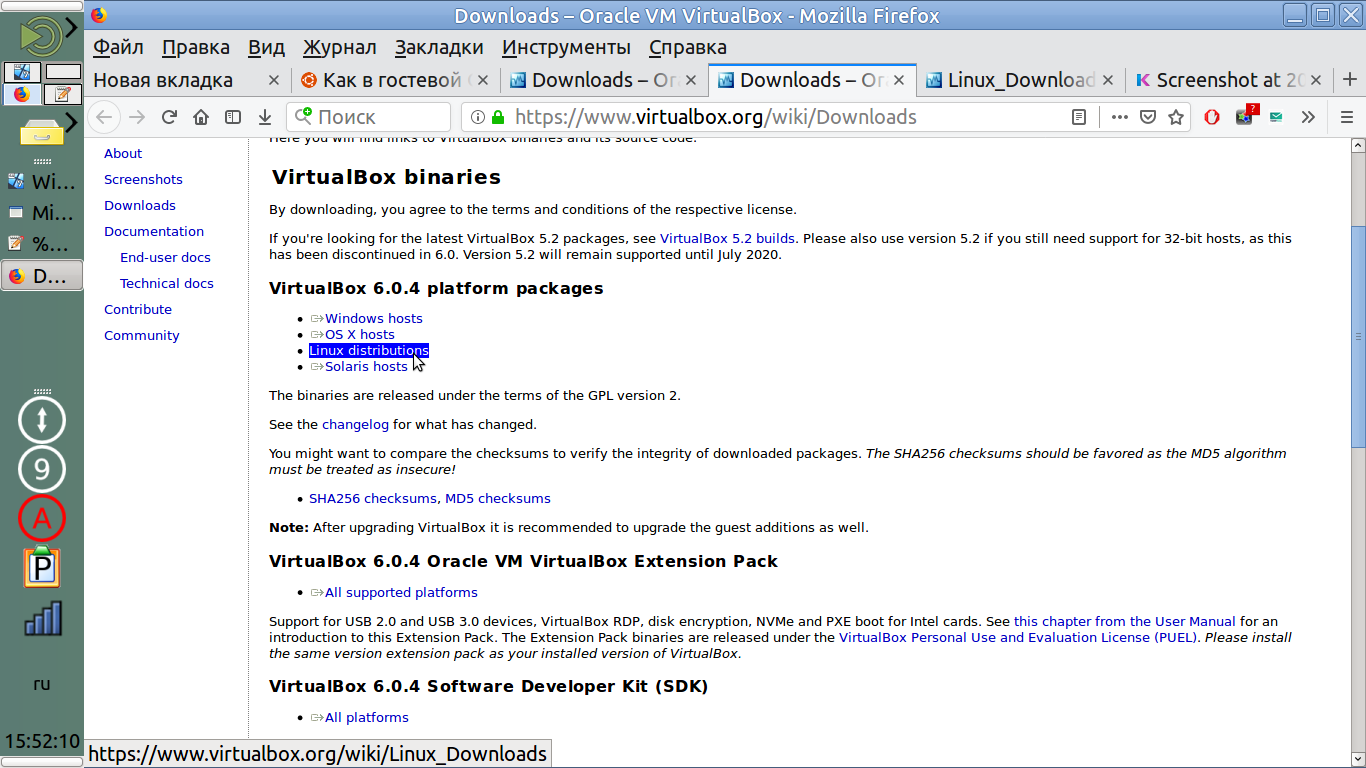Open the All platforms SDK link
The height and width of the screenshot is (768, 1366).
coord(367,717)
